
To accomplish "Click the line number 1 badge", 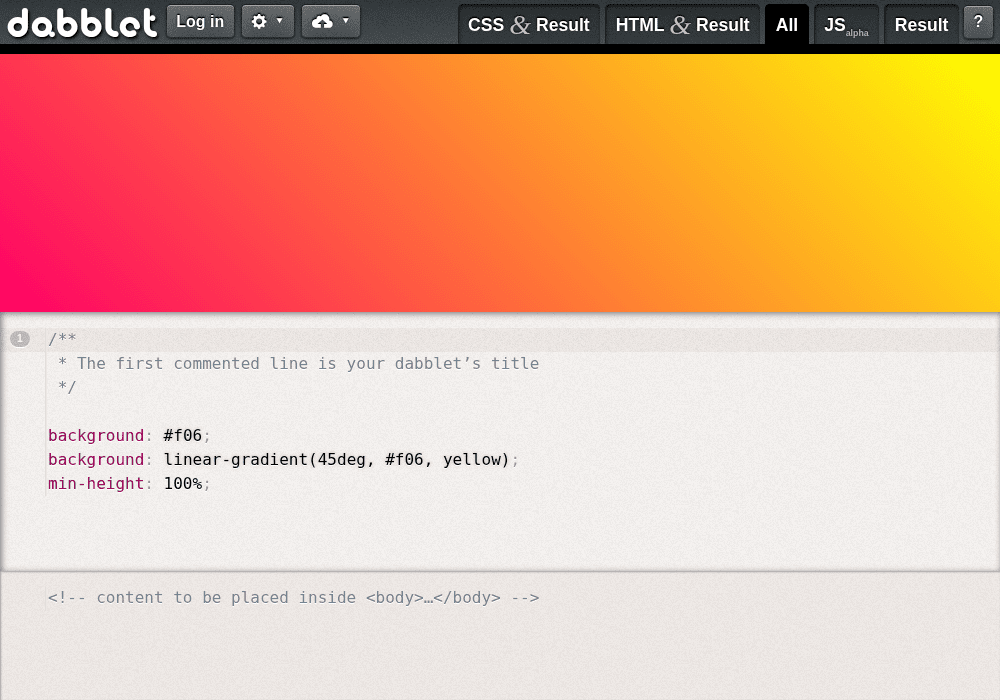I will [x=20, y=339].
